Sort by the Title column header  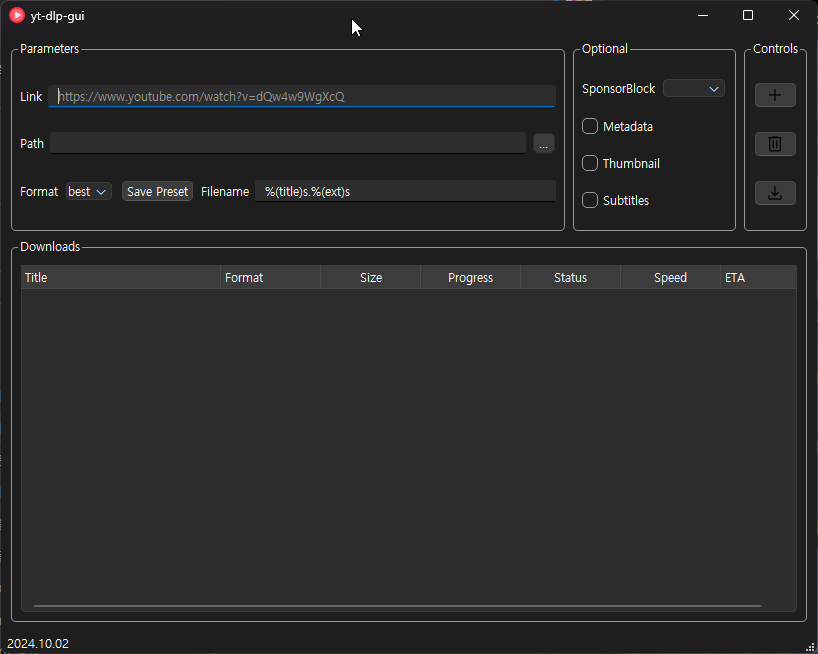tap(121, 277)
